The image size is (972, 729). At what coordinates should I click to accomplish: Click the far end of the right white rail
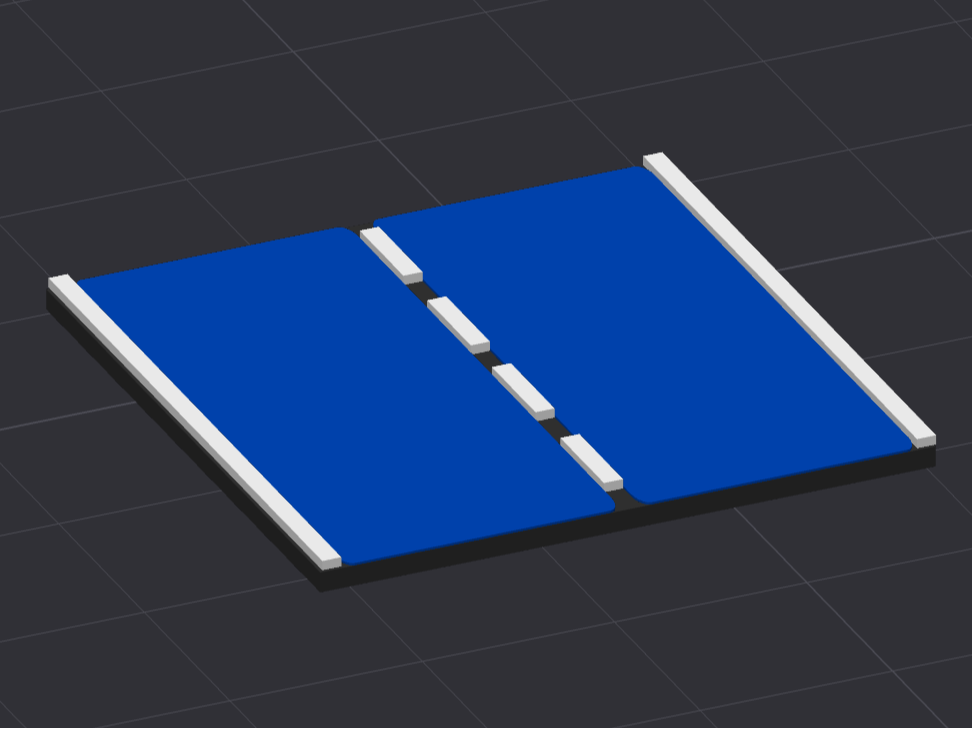655,160
